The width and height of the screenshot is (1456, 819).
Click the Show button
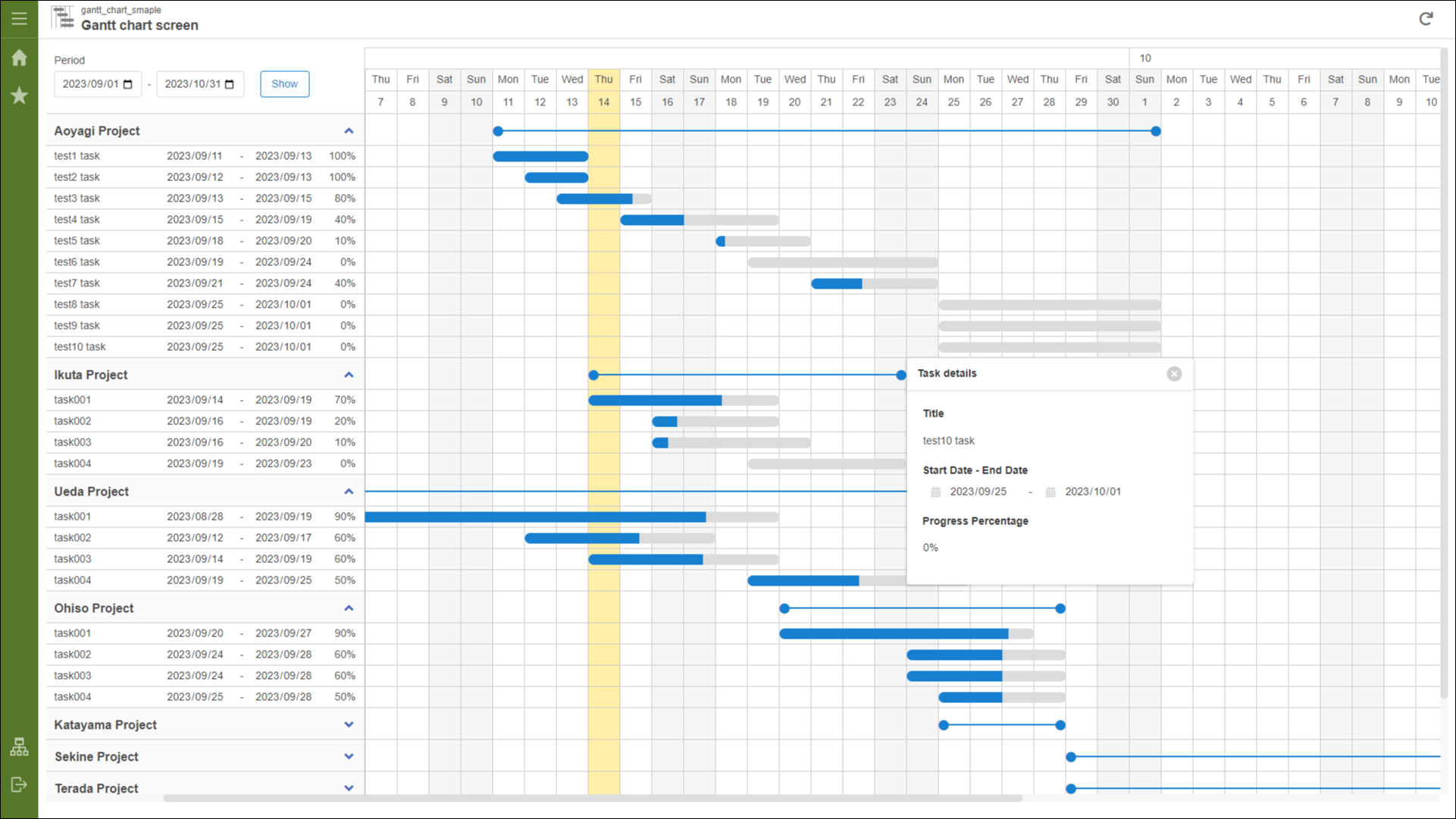[284, 84]
